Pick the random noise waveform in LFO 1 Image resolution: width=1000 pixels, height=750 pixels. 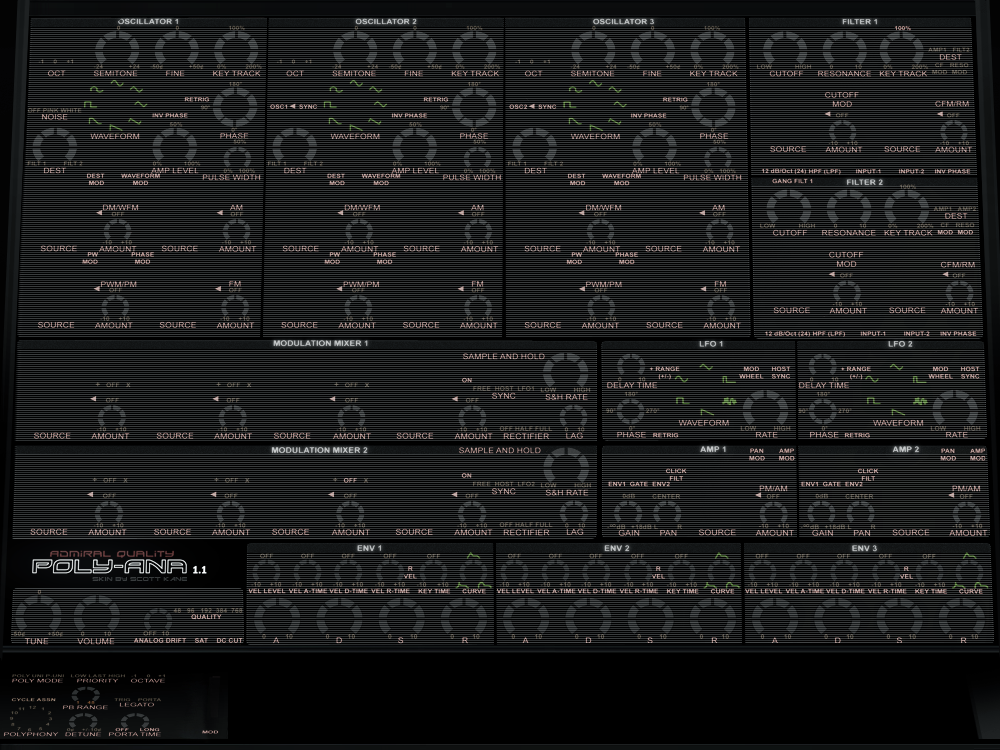pyautogui.click(x=729, y=401)
